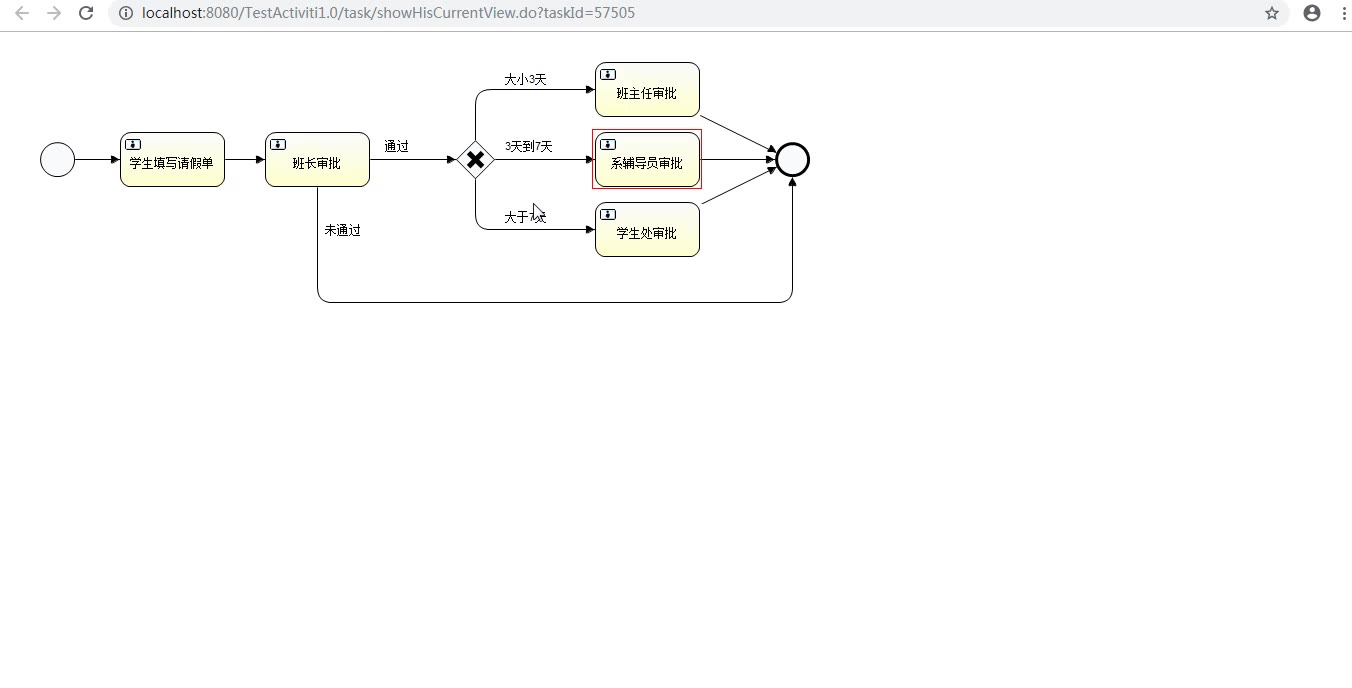Select the 班长审批 task node

(317, 160)
